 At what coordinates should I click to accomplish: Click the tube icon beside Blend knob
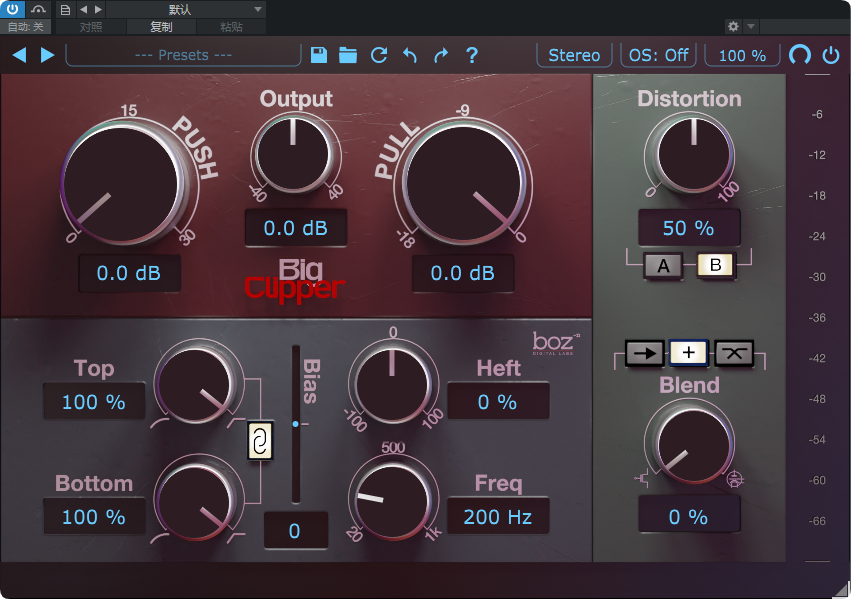(735, 479)
